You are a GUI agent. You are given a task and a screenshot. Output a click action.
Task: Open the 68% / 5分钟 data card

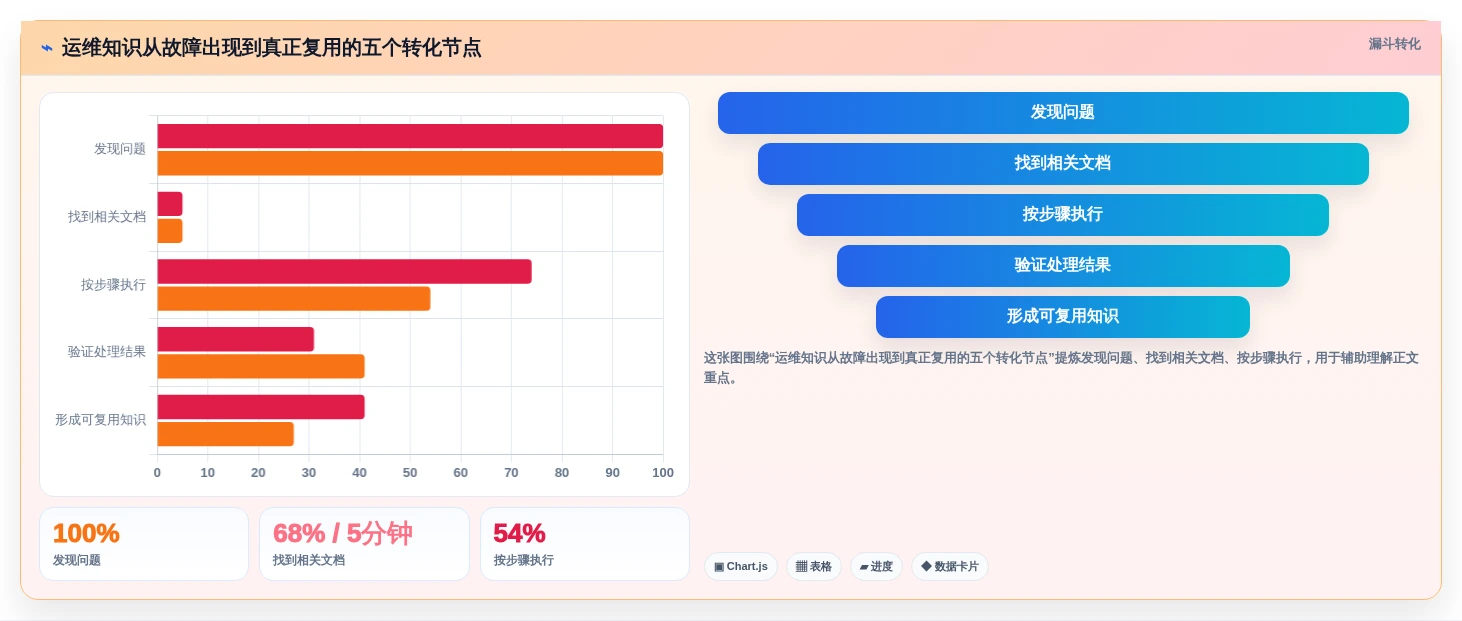pyautogui.click(x=364, y=544)
